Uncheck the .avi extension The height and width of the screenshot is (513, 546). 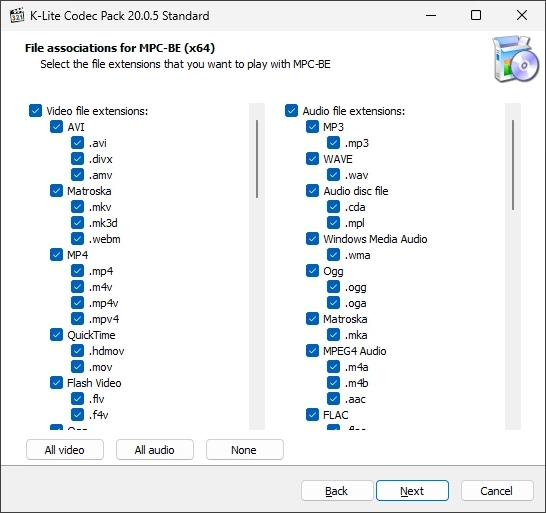tap(77, 143)
